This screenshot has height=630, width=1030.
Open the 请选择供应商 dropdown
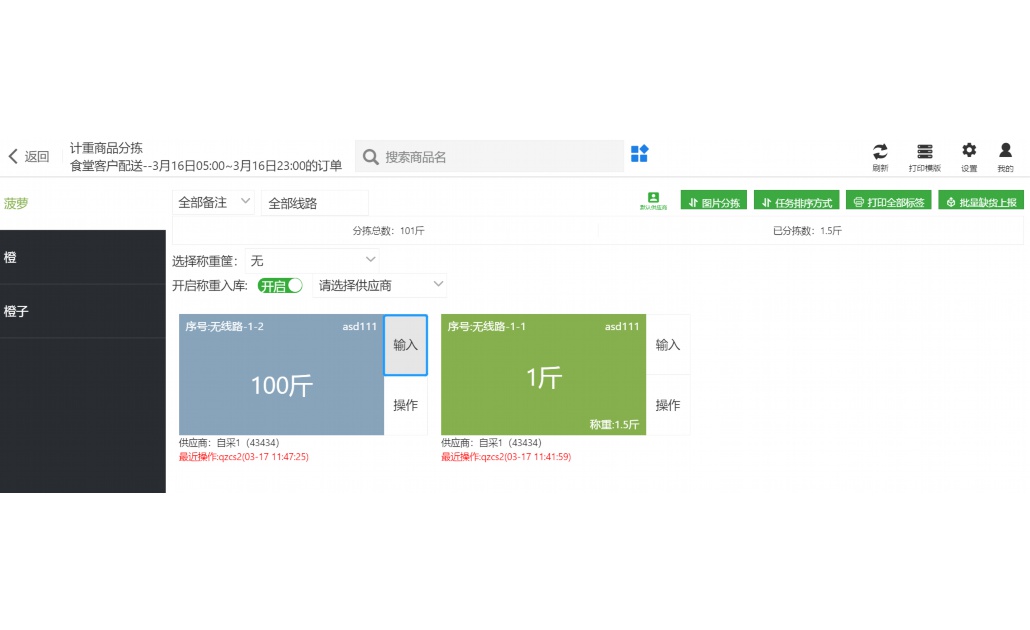click(380, 286)
